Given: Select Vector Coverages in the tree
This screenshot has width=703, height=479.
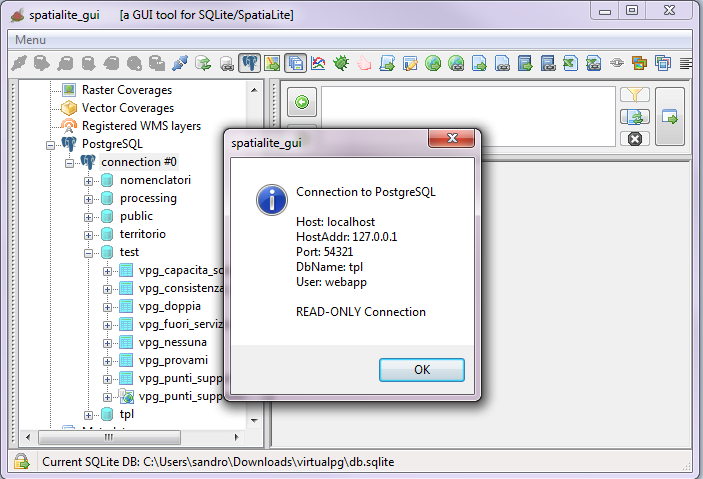Looking at the screenshot, I should pyautogui.click(x=128, y=108).
